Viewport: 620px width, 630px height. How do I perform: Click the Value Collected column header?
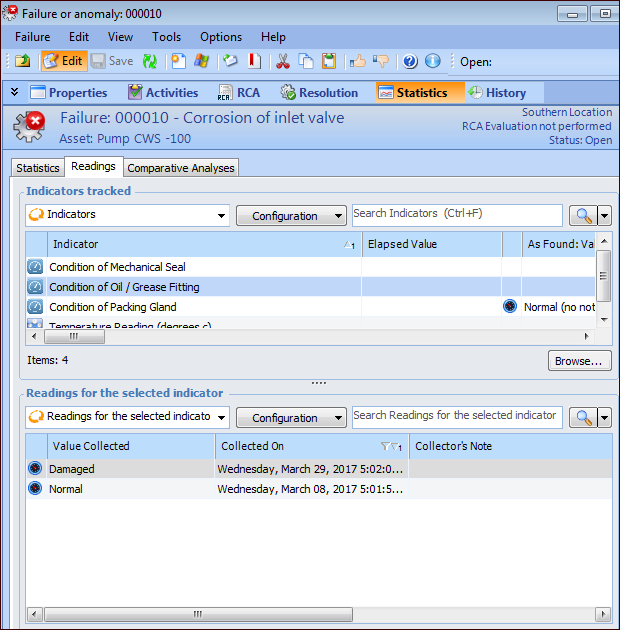click(131, 446)
